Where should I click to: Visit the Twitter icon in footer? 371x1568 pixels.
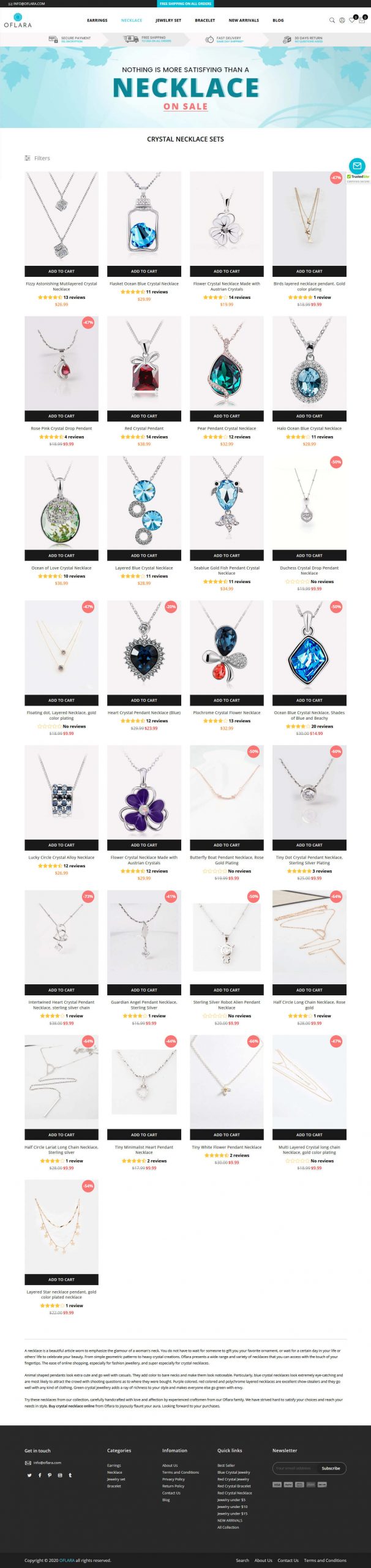click(x=29, y=1475)
